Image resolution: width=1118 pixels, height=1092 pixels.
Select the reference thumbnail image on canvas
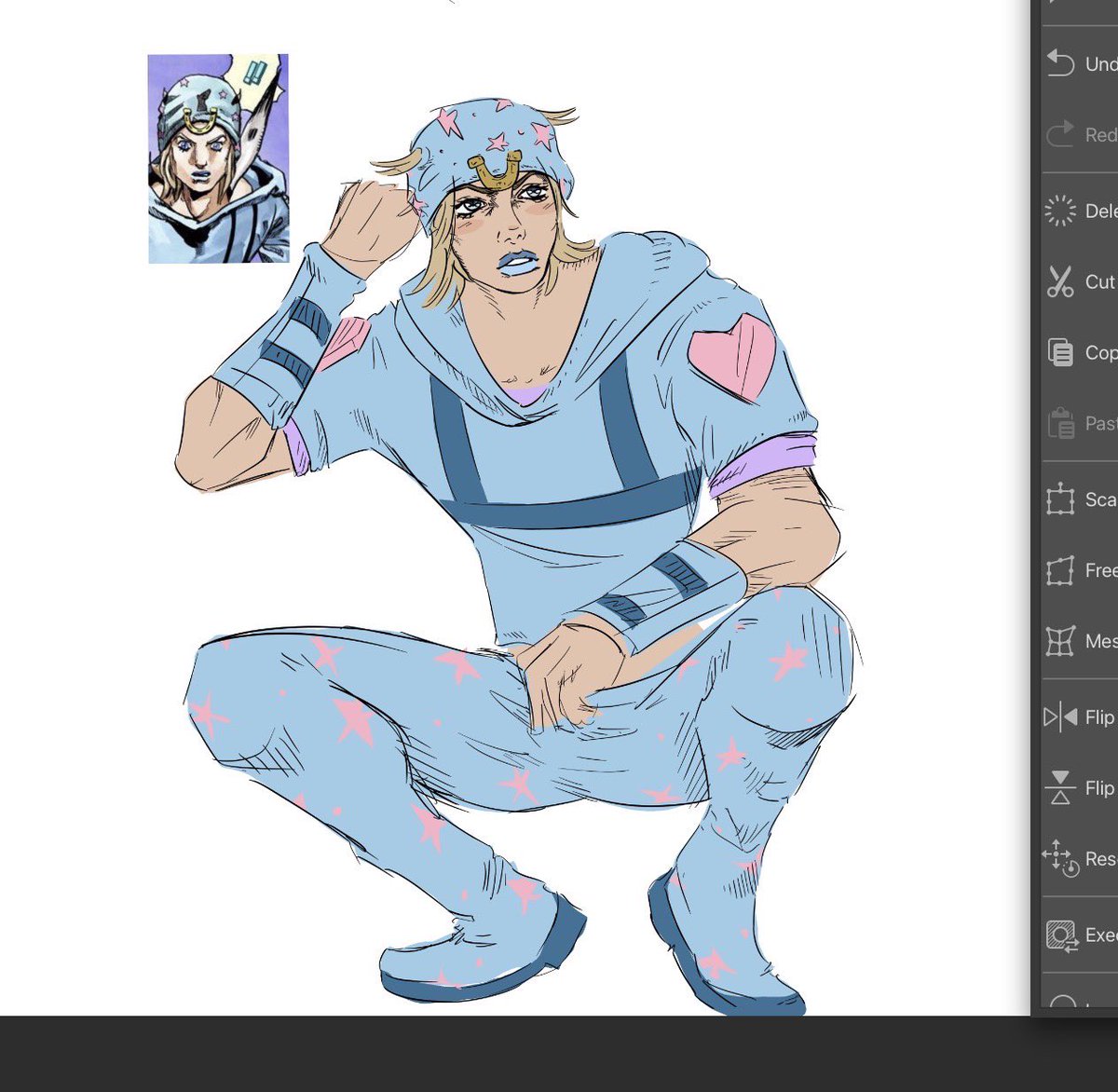pyautogui.click(x=218, y=158)
